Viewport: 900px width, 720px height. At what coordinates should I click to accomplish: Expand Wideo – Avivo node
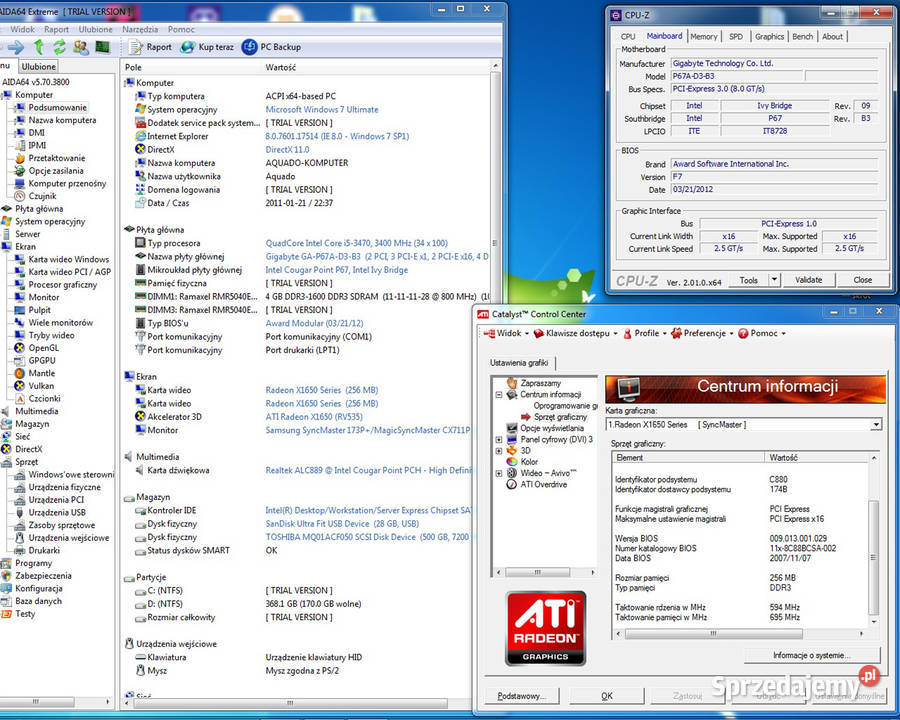coord(499,473)
